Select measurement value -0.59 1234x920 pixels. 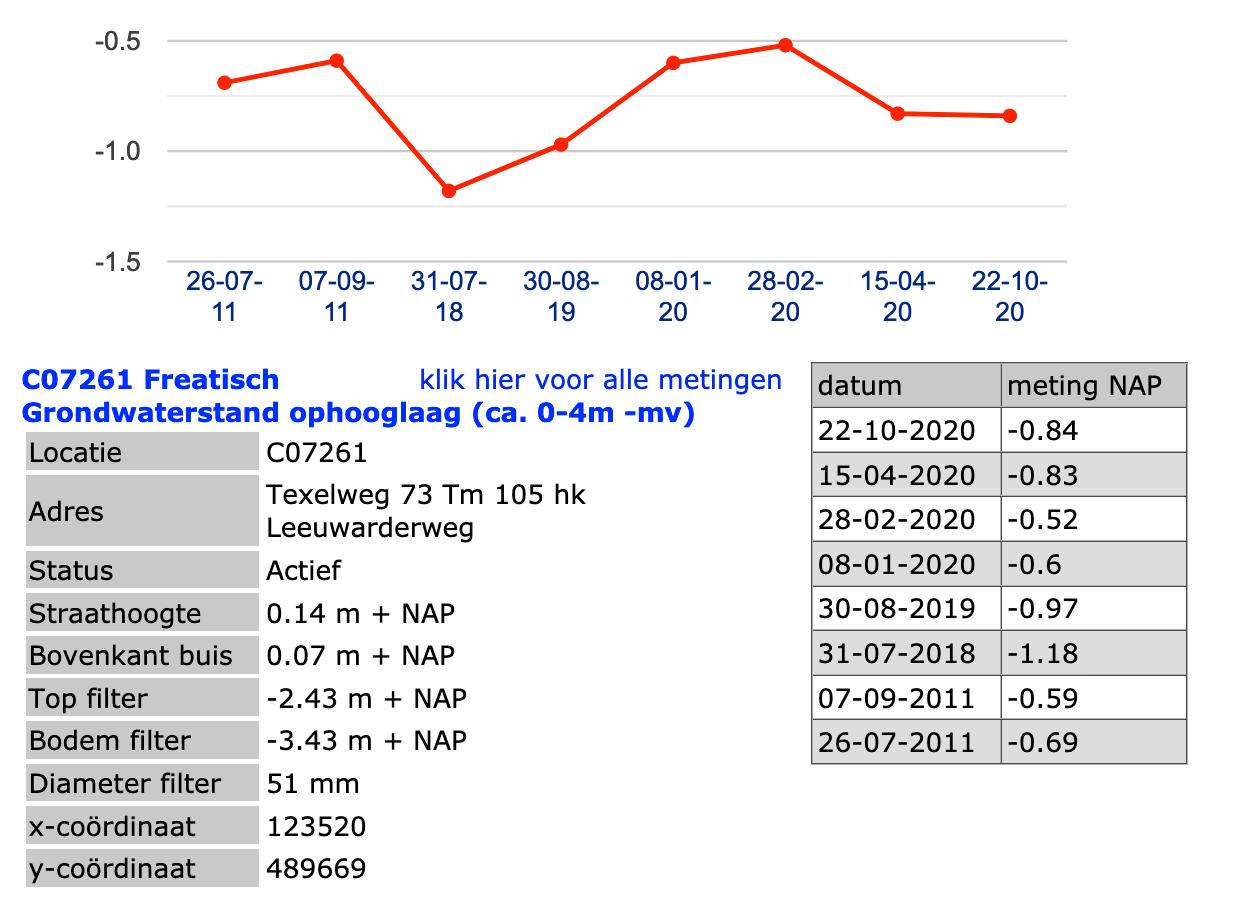1094,698
